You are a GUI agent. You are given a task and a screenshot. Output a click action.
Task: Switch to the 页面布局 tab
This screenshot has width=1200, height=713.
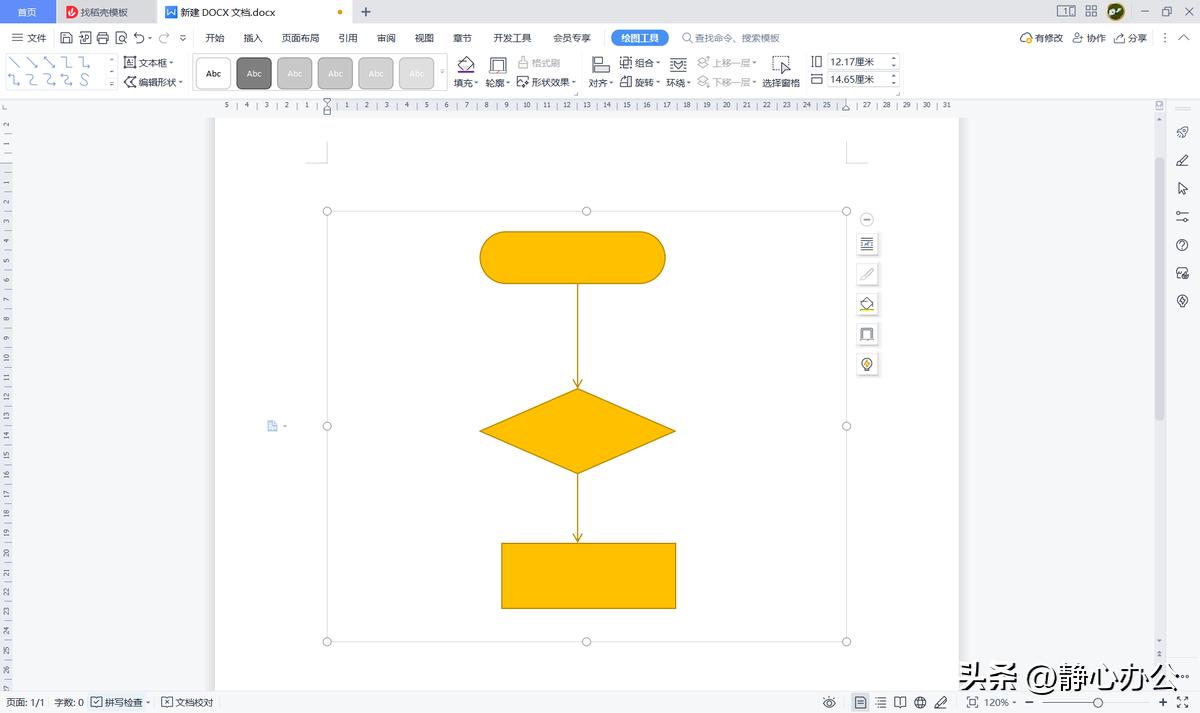pyautogui.click(x=300, y=38)
